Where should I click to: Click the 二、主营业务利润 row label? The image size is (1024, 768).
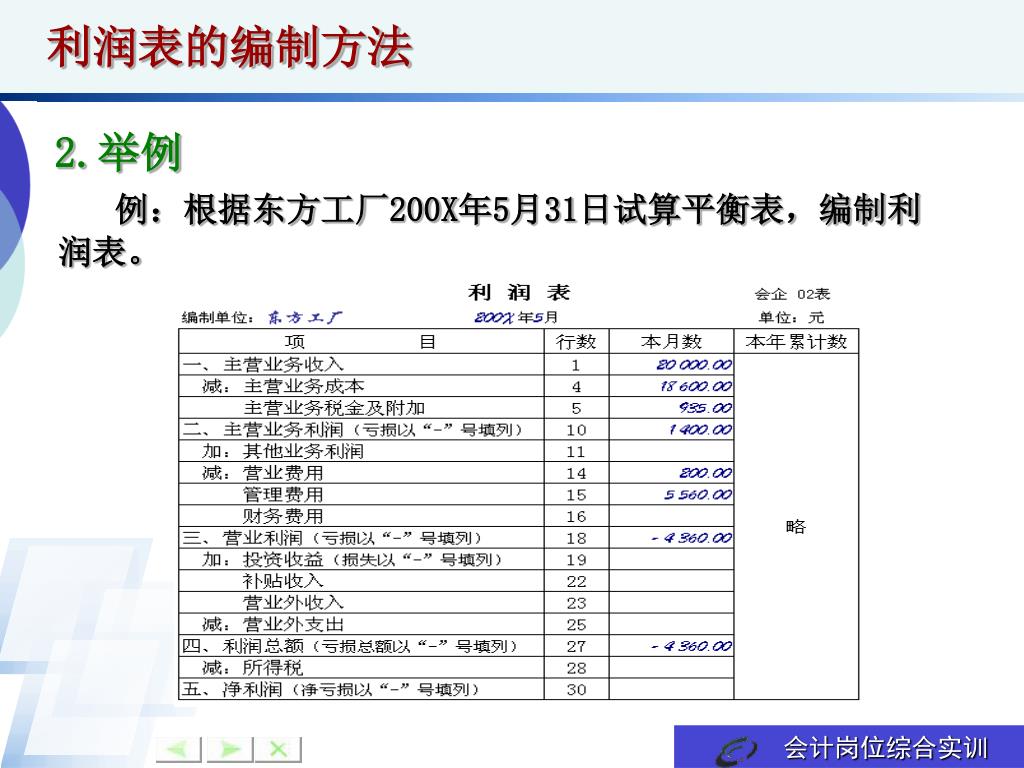click(353, 429)
